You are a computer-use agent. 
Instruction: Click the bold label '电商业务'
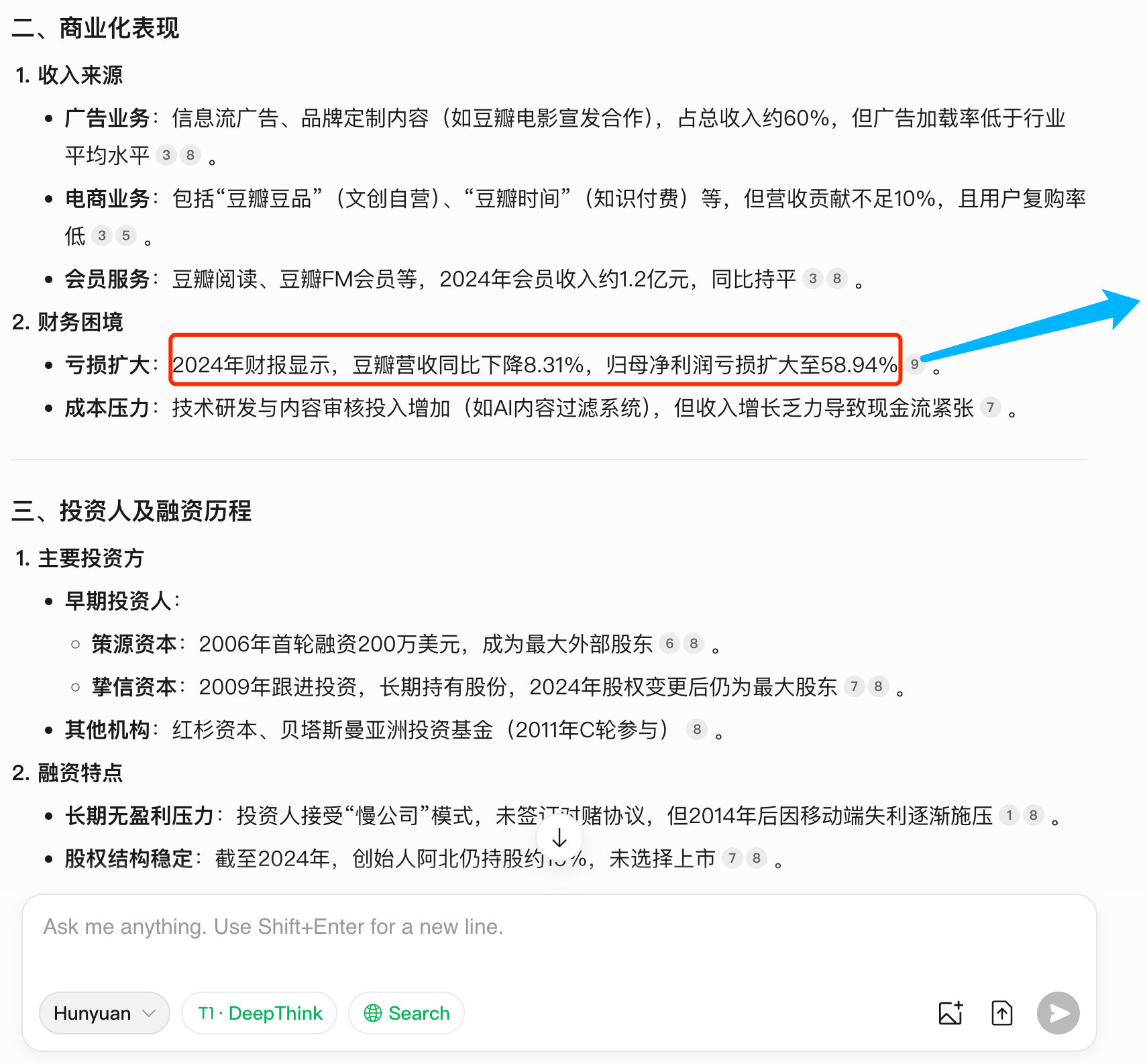(107, 199)
